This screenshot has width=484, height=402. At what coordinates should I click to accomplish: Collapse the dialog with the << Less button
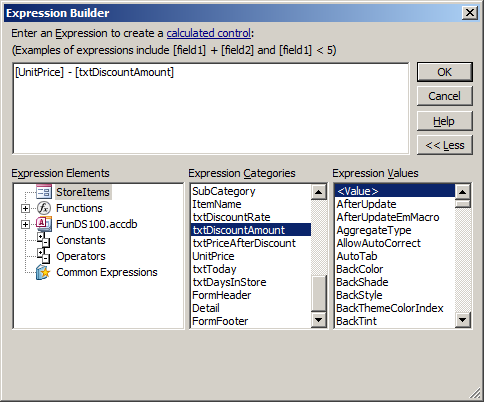(x=445, y=145)
